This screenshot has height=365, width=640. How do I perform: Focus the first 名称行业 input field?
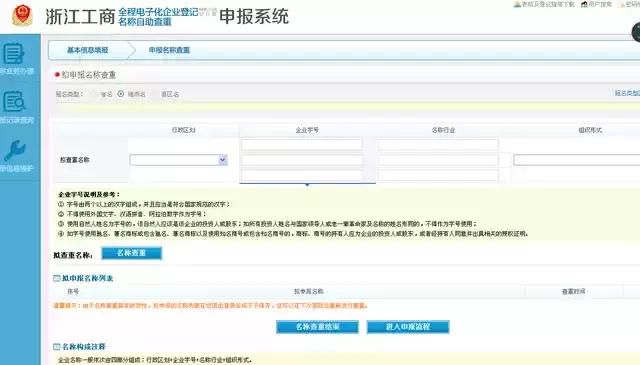pyautogui.click(x=438, y=145)
